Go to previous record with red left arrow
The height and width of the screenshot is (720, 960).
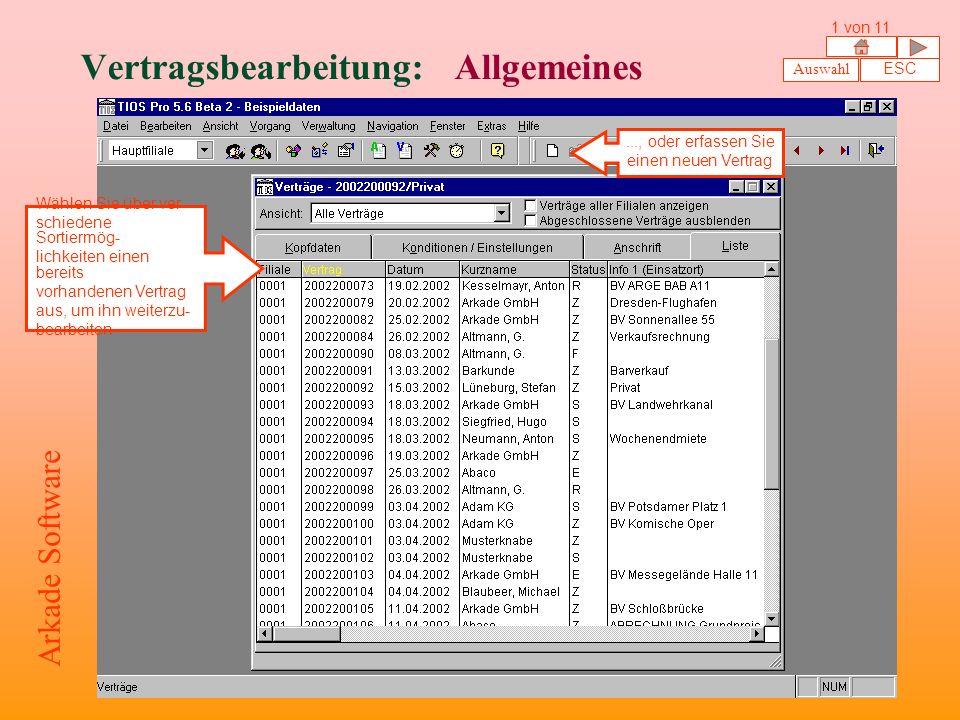(797, 151)
